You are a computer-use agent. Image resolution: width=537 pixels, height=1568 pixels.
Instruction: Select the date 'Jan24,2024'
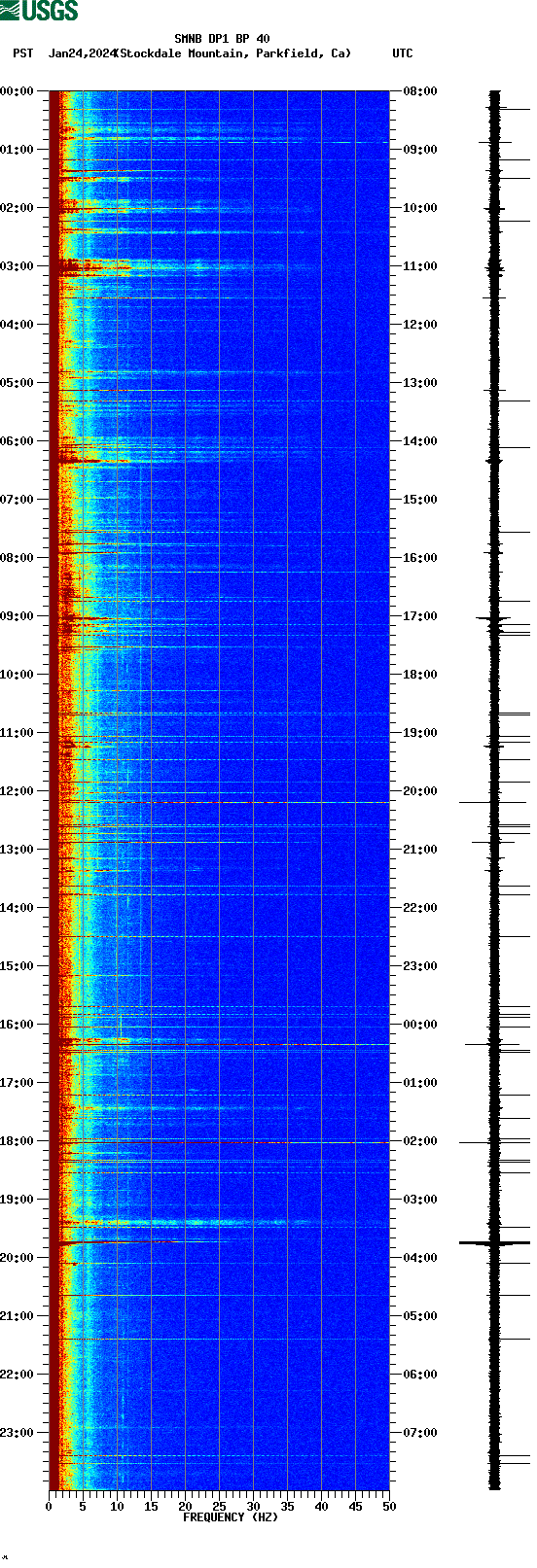coord(82,53)
